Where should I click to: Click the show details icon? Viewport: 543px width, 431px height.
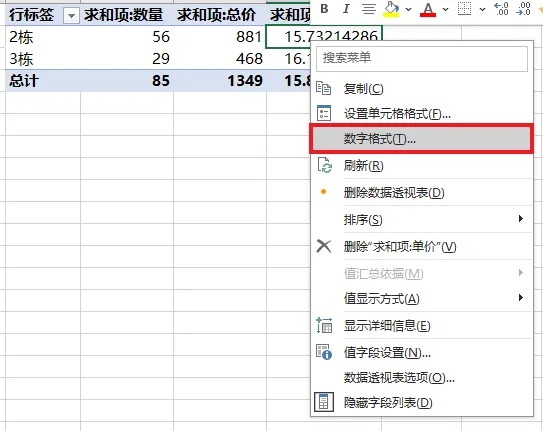[324, 325]
